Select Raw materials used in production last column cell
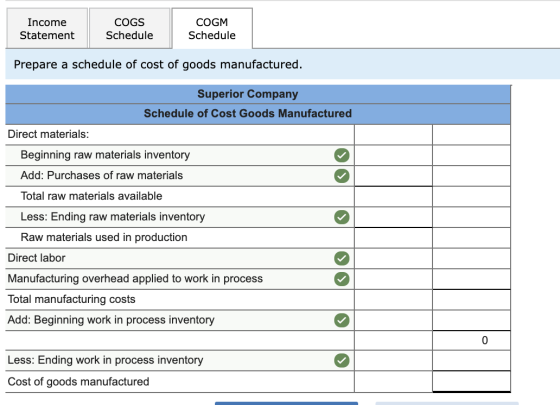 (x=471, y=238)
